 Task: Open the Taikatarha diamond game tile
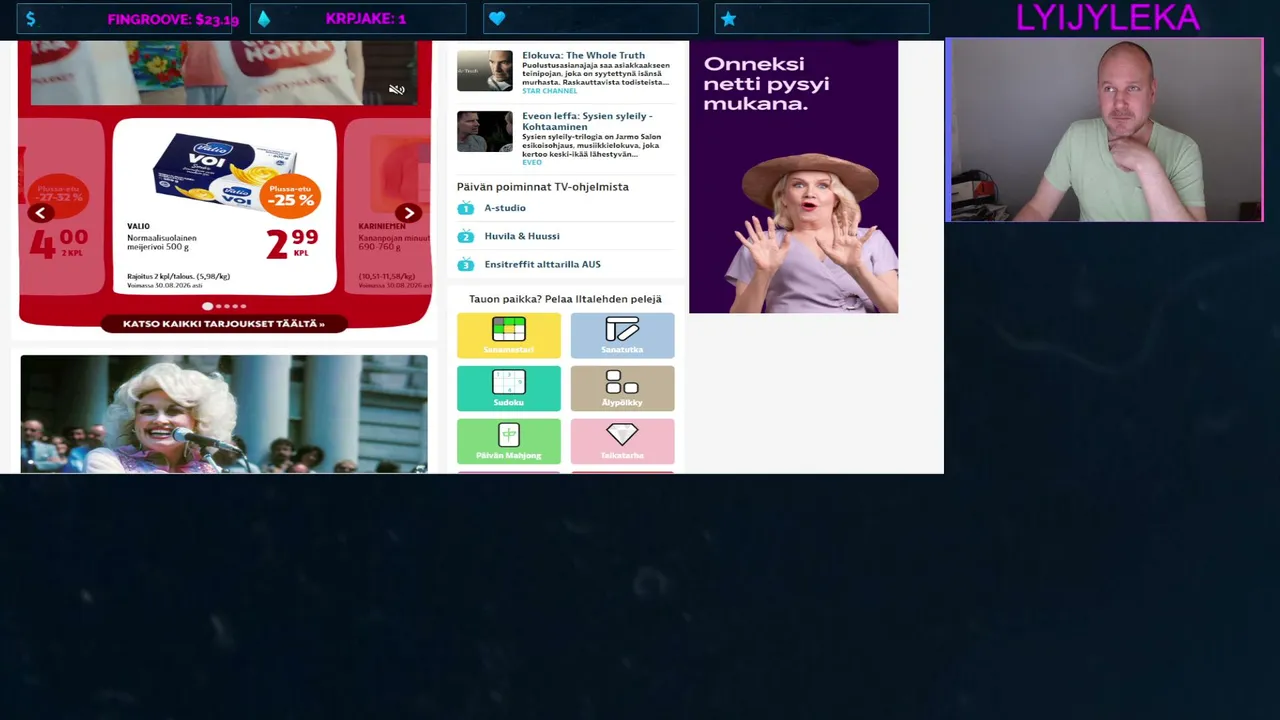point(622,441)
